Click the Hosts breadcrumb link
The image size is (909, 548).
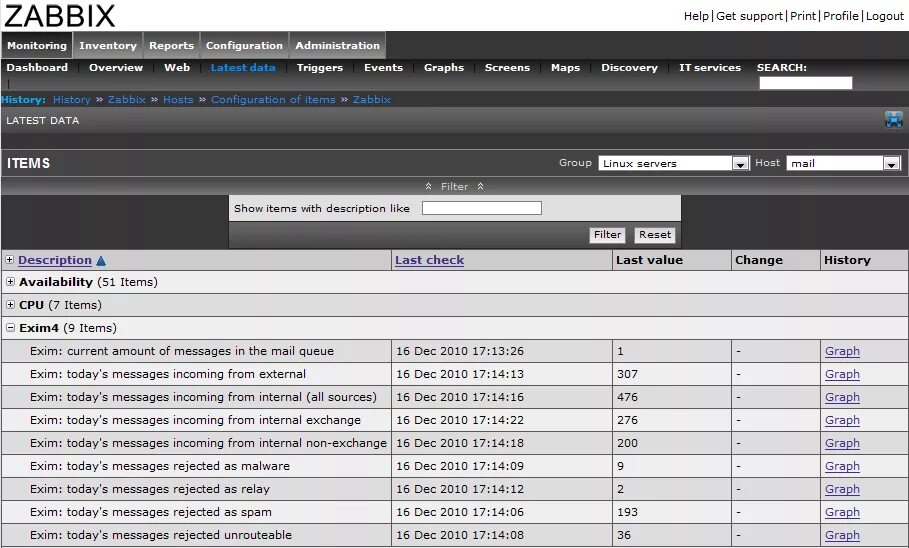point(178,100)
